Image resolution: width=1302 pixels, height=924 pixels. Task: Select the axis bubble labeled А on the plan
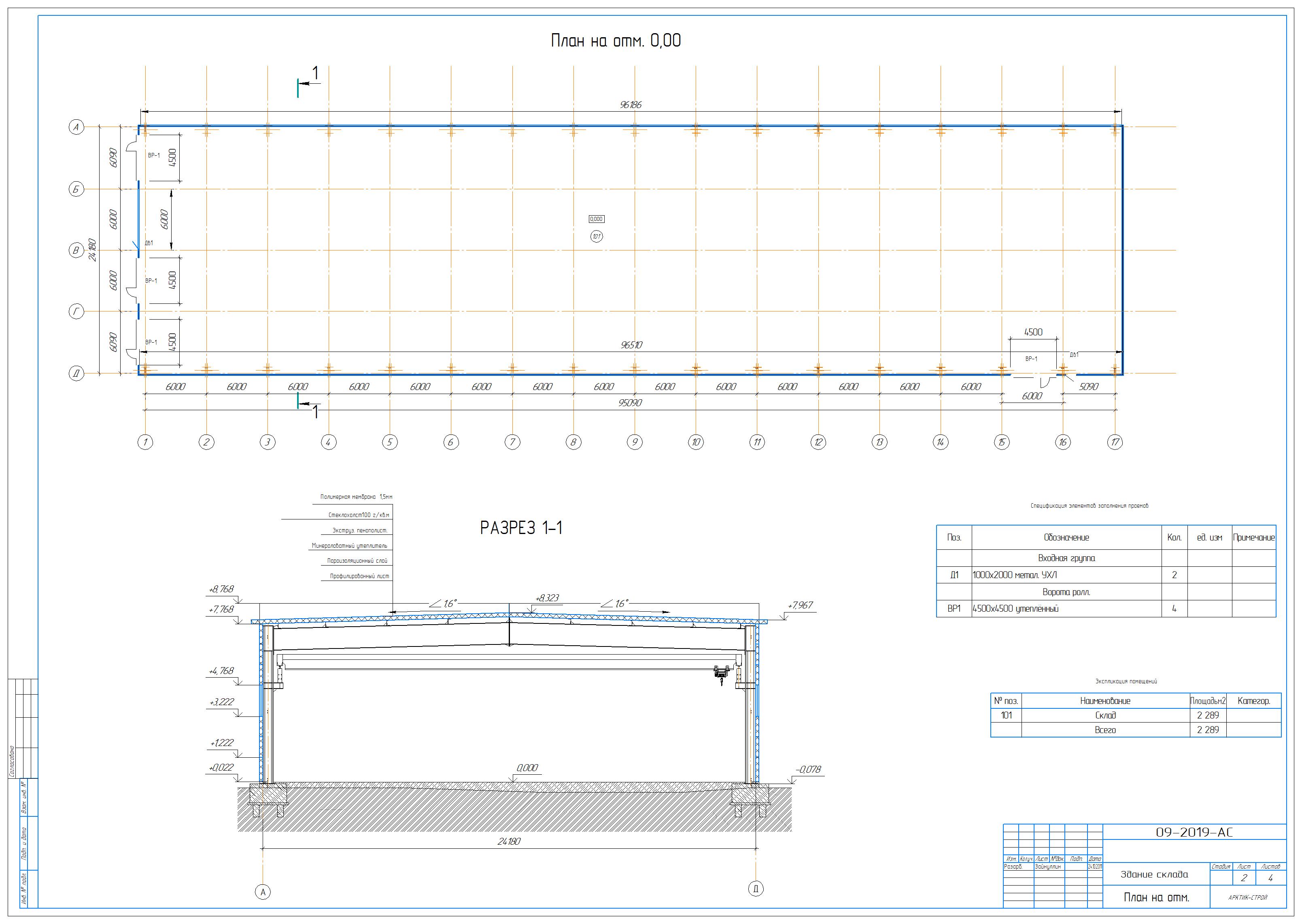tap(76, 127)
